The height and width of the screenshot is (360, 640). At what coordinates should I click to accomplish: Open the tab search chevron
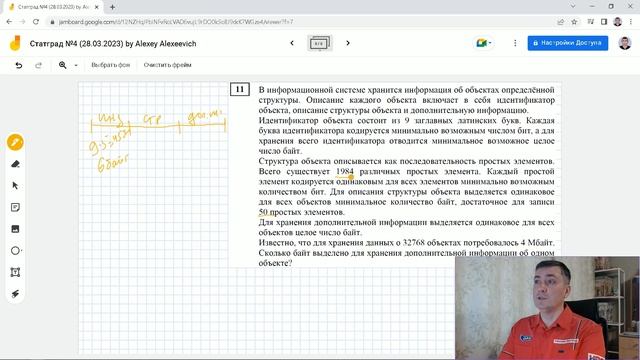click(x=573, y=6)
